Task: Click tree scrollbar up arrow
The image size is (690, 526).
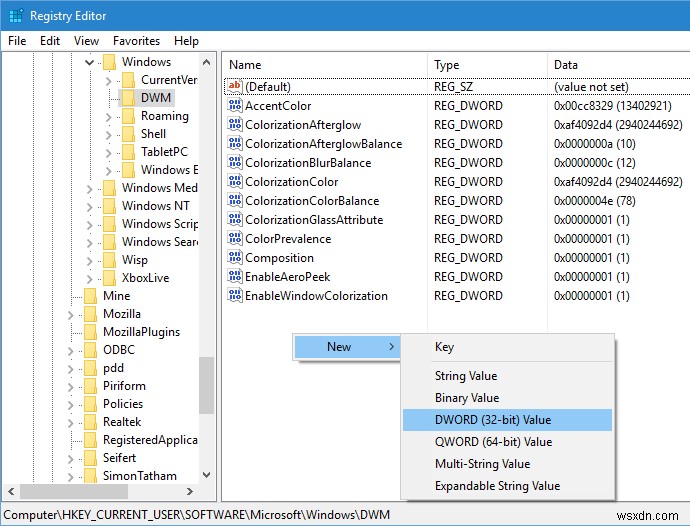Action: click(206, 63)
